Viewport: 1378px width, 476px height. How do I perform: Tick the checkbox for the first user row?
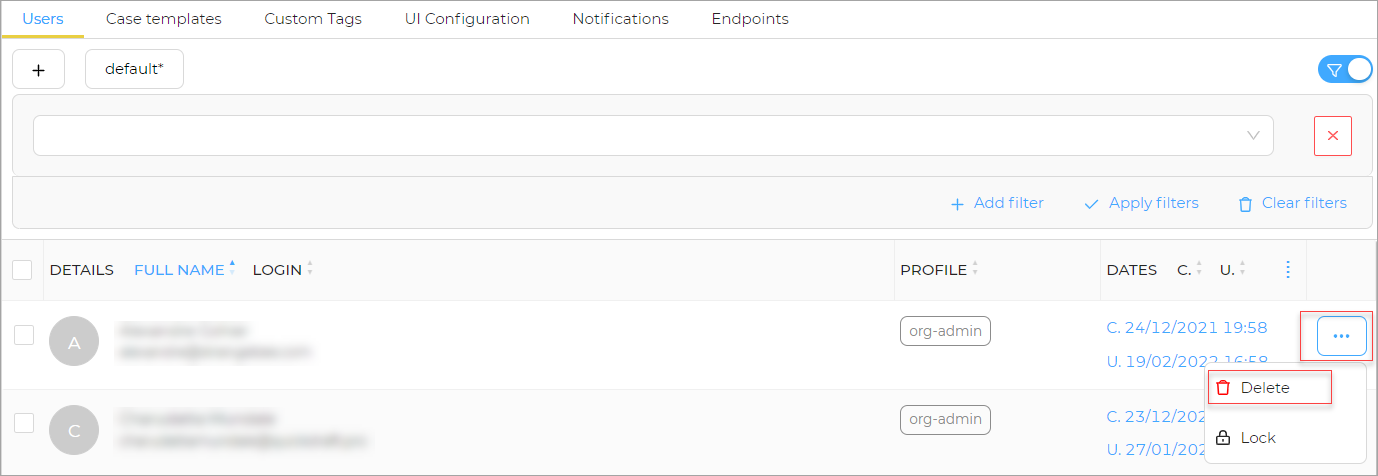[23, 335]
